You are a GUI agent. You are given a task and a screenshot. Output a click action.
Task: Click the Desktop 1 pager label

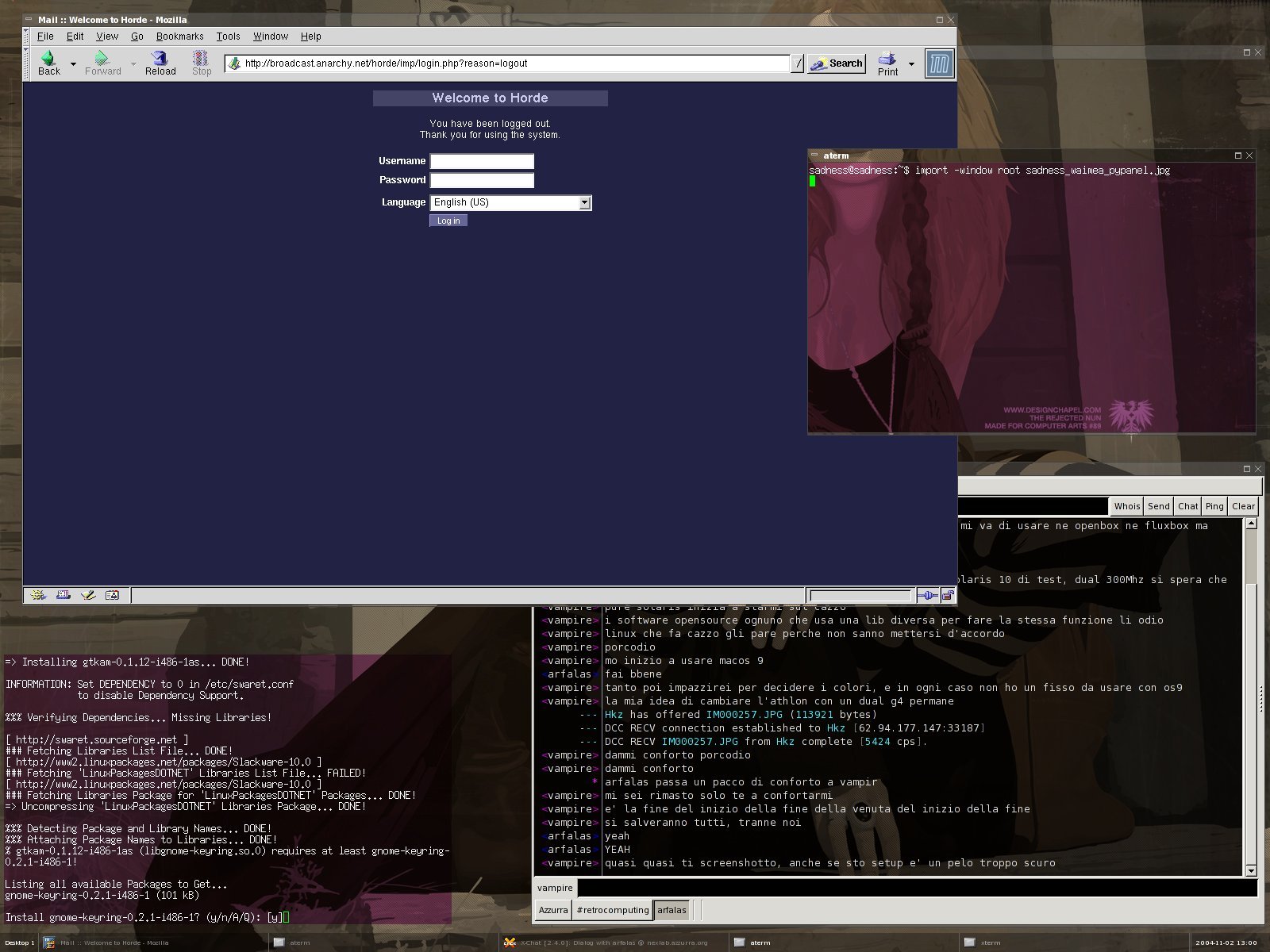[x=18, y=943]
